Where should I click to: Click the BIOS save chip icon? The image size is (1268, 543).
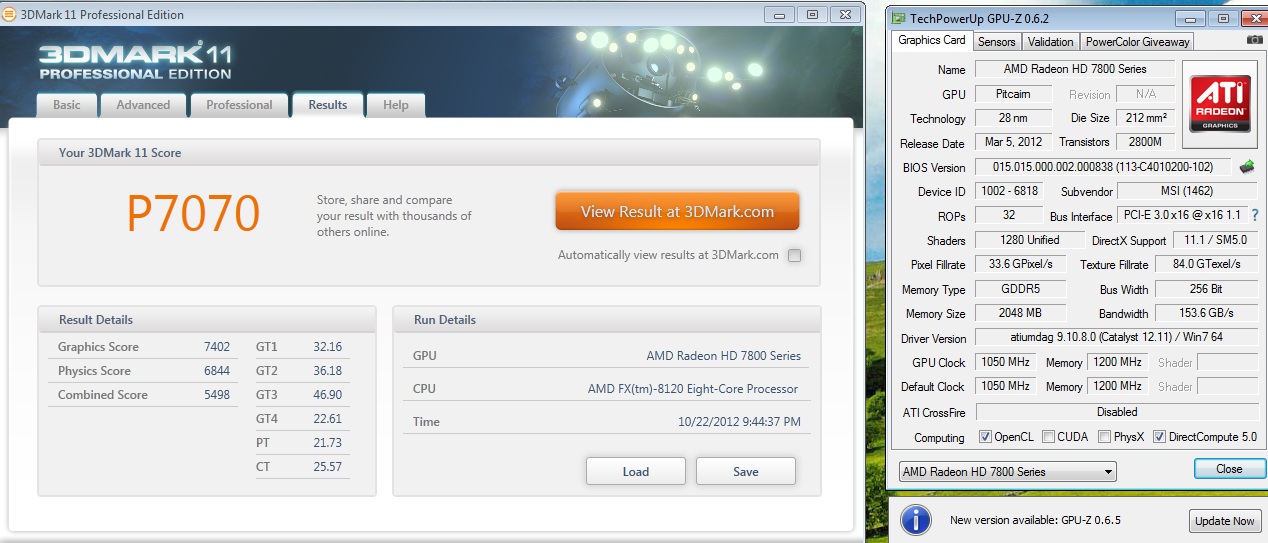1246,167
